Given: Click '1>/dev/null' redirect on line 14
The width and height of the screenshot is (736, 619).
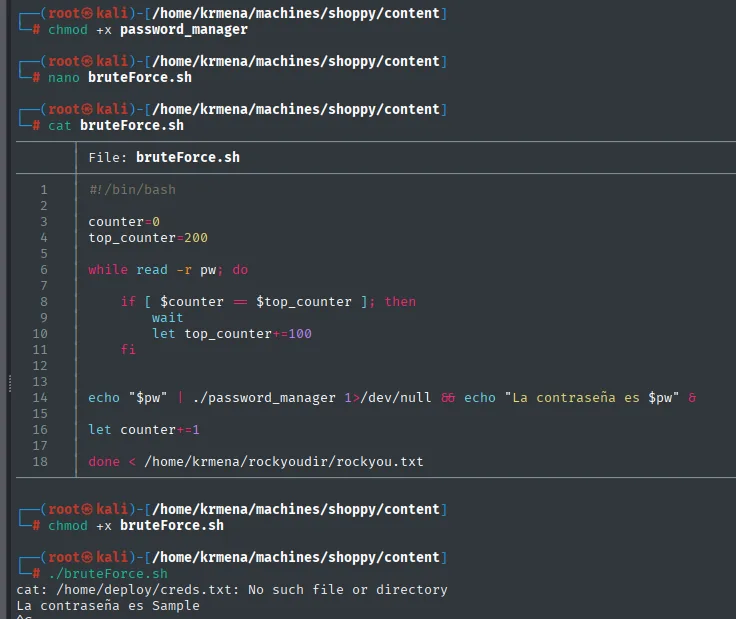Looking at the screenshot, I should 388,398.
